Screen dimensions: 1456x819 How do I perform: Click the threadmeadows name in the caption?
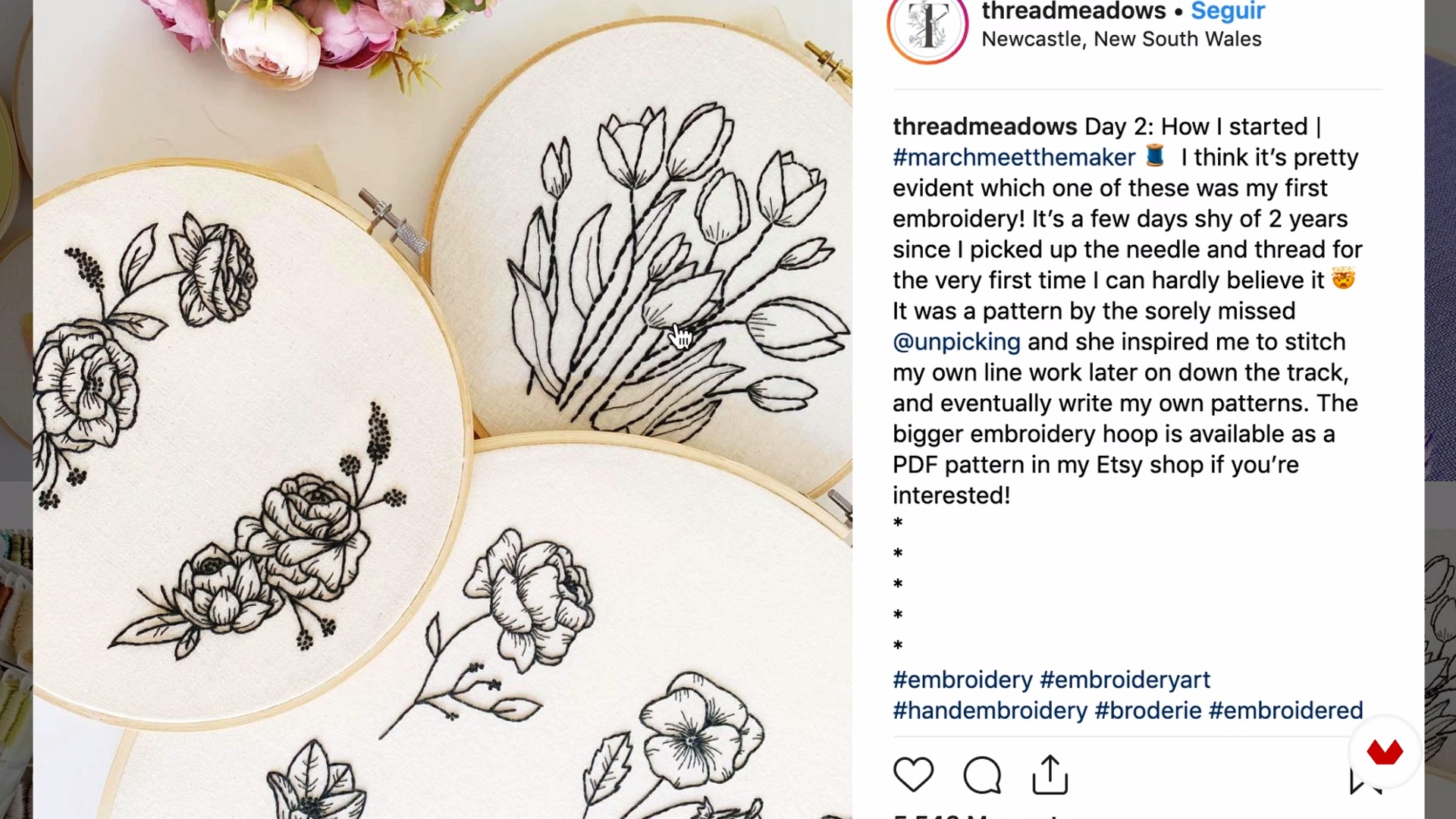click(x=984, y=127)
